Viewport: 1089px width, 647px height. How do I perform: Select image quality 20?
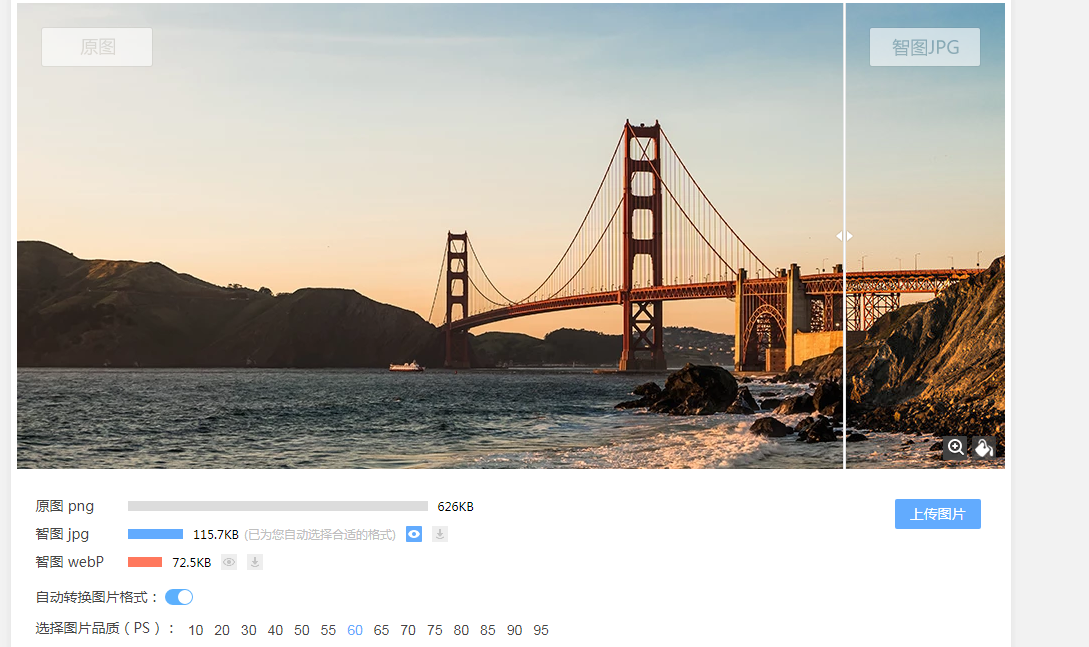pyautogui.click(x=222, y=630)
